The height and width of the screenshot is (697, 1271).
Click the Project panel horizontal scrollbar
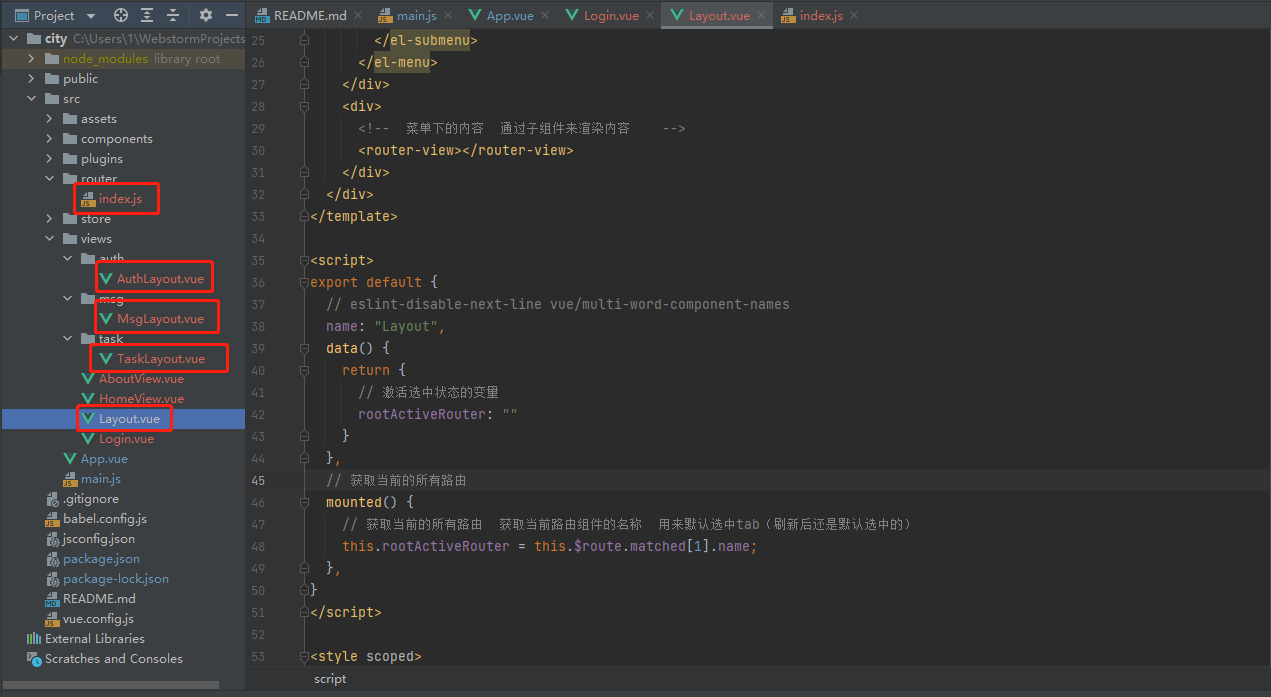coord(110,685)
